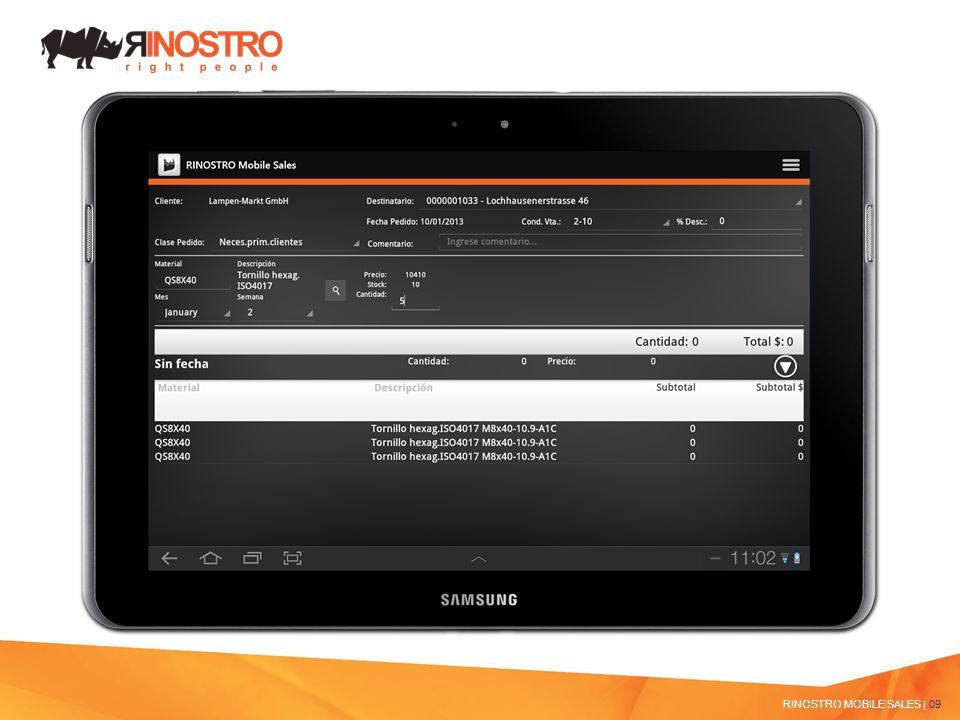960x720 pixels.
Task: Edit Material field QS8X40
Action: coord(192,280)
